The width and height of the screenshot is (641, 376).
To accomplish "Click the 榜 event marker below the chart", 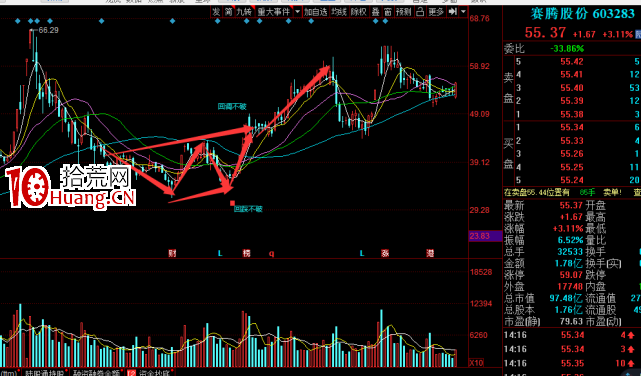I will point(246,253).
